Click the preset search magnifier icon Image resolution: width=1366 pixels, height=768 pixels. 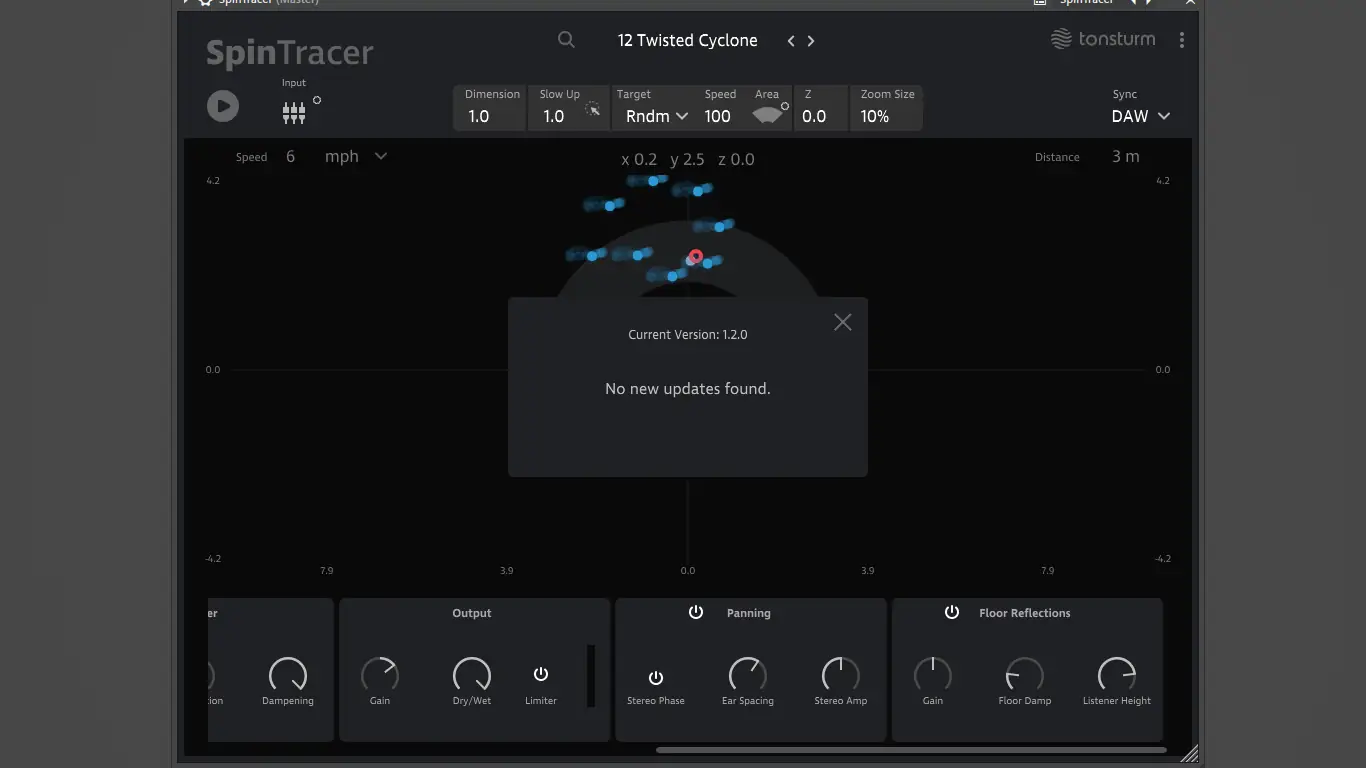click(566, 40)
